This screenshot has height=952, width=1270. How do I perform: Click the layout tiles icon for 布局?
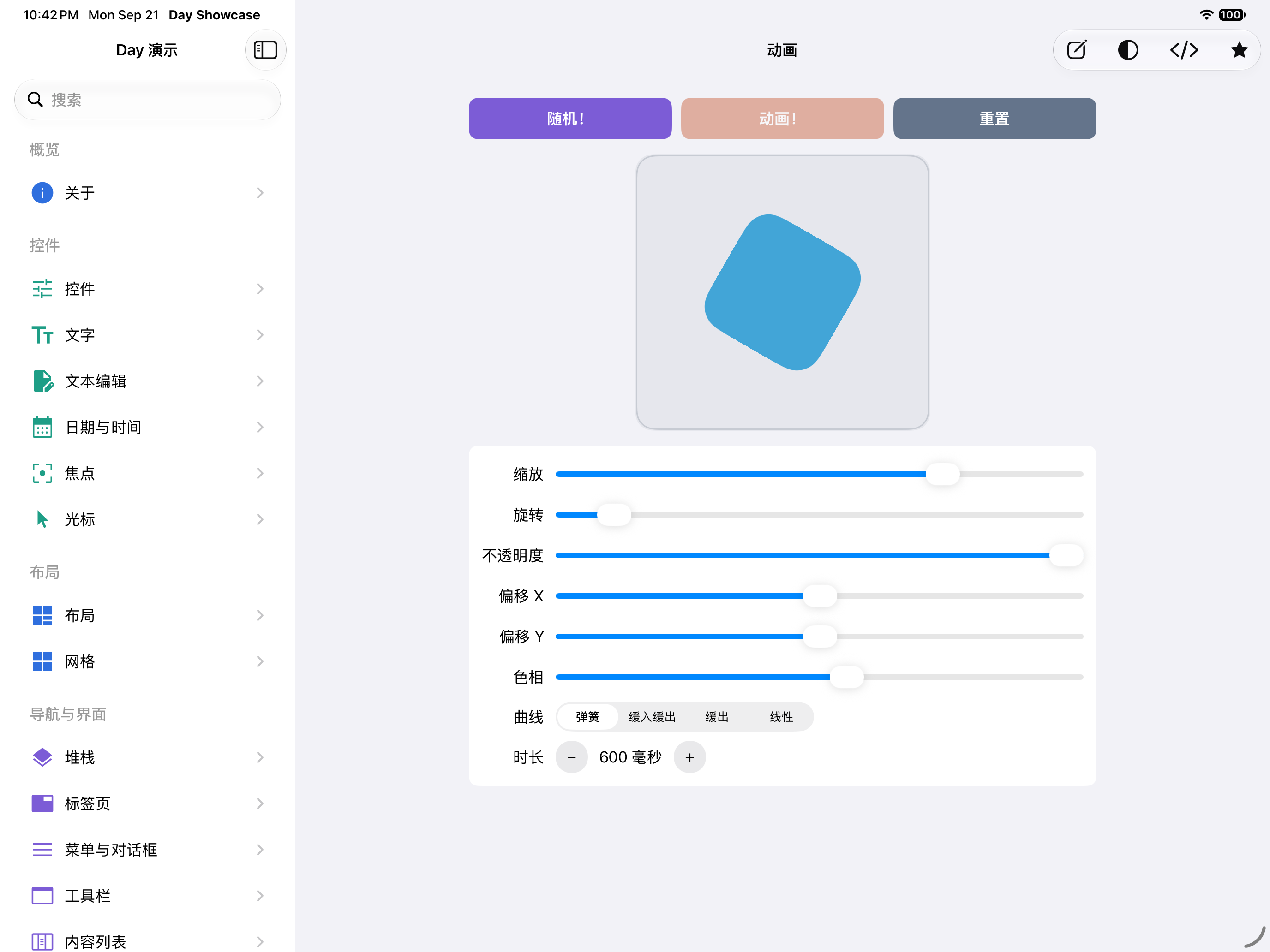pos(42,615)
